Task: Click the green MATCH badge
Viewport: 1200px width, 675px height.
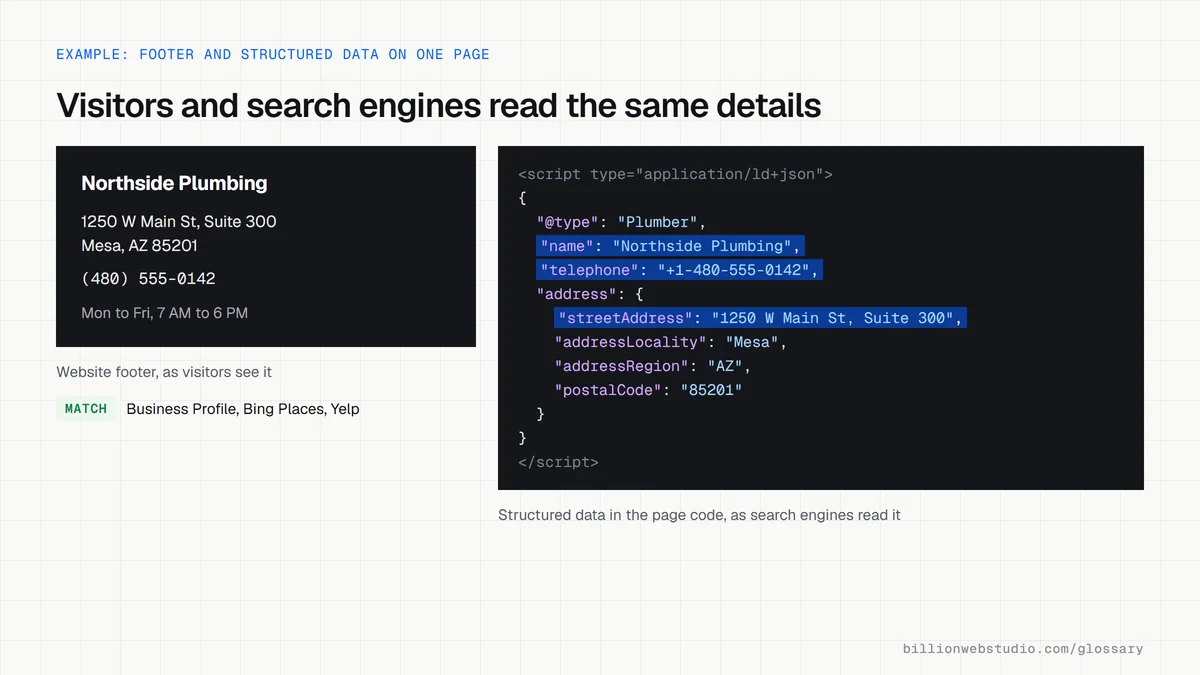Action: click(x=86, y=409)
